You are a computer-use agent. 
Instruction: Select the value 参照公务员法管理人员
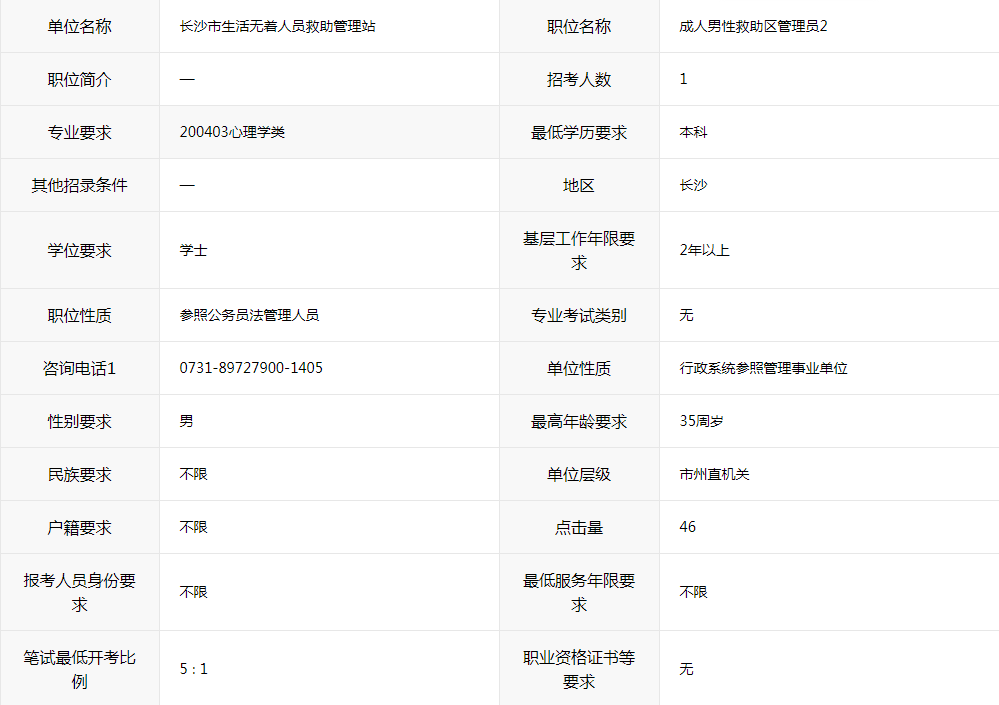pyautogui.click(x=250, y=315)
